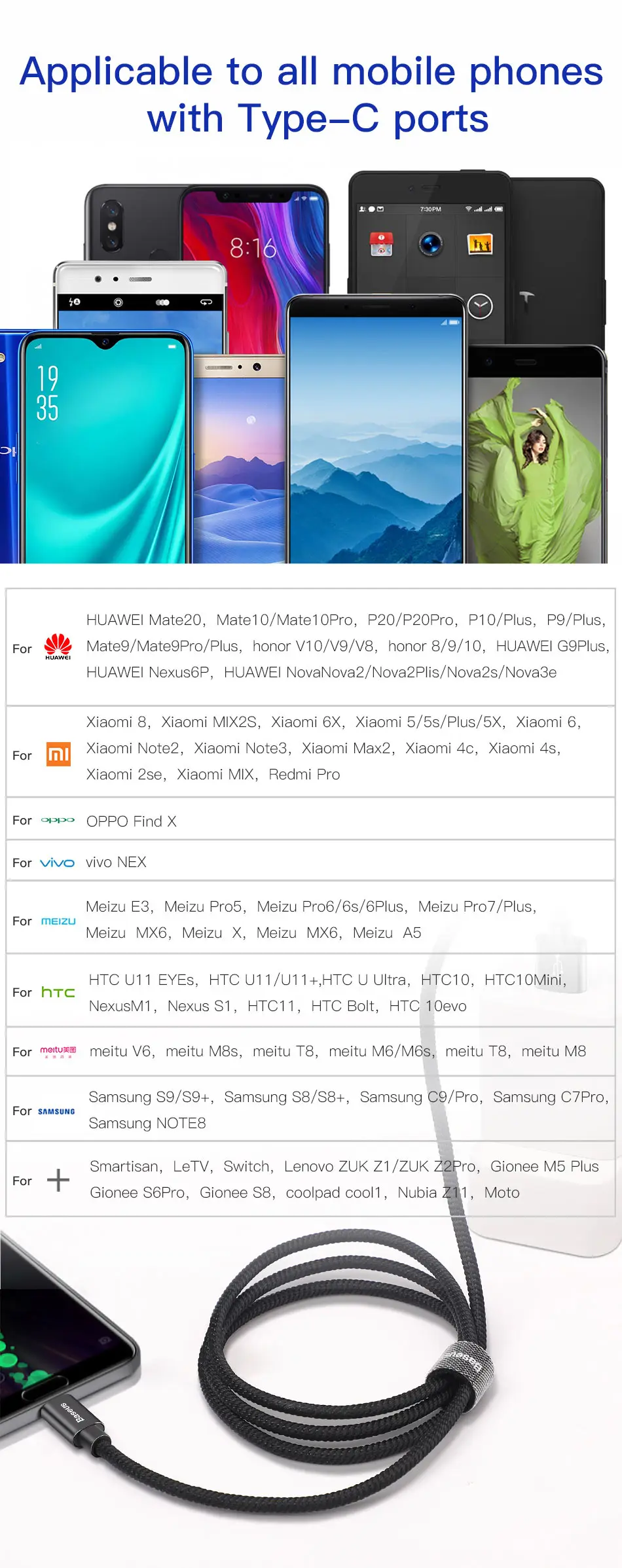
Task: Click 'Smartisan' text
Action: [x=124, y=1166]
